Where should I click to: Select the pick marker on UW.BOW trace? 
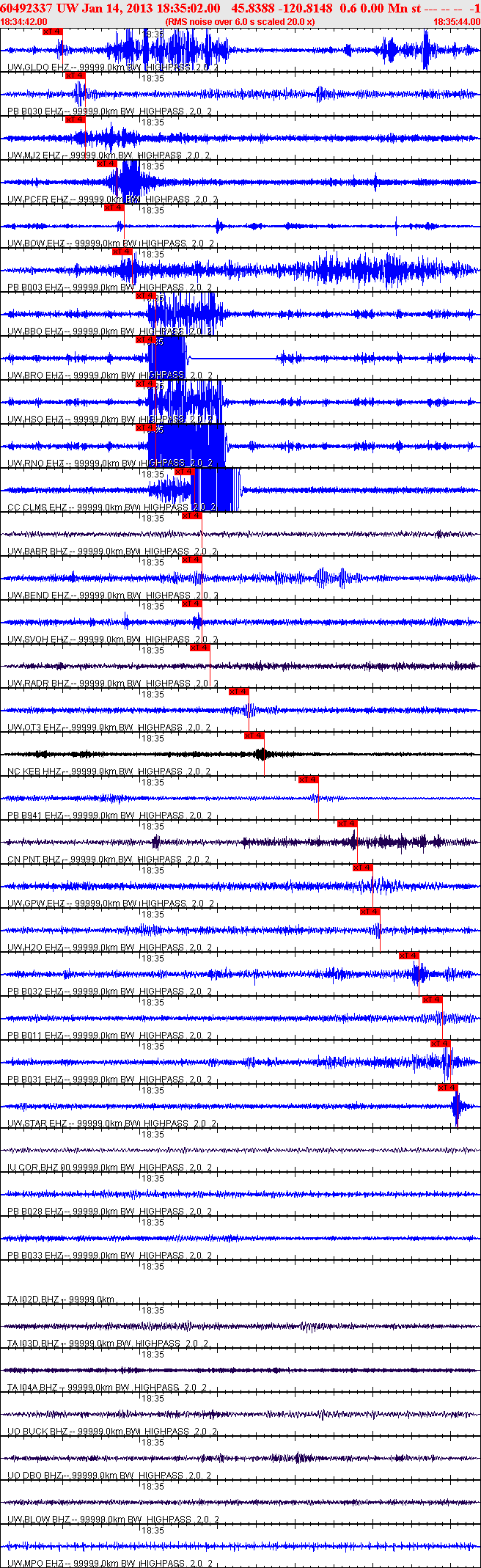(114, 208)
